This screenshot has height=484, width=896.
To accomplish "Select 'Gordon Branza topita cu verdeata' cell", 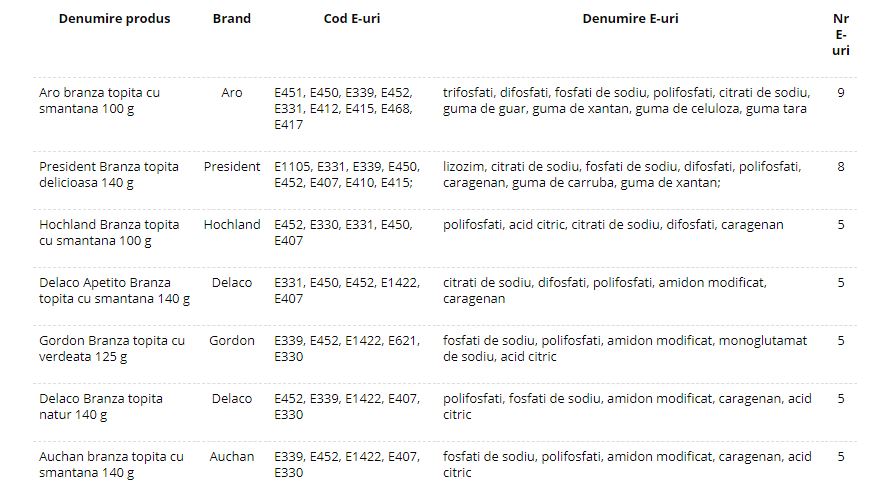I will pos(112,349).
